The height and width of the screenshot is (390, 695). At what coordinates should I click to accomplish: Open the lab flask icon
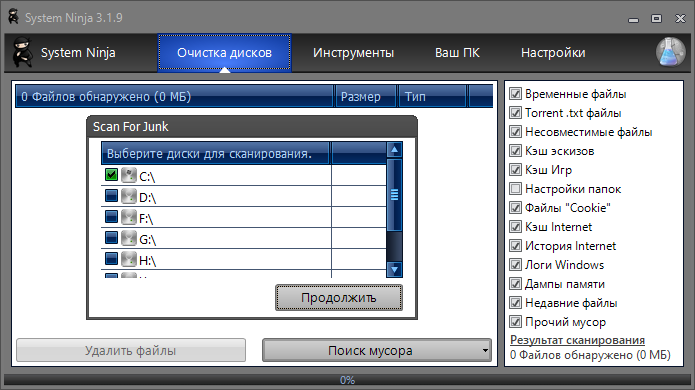671,52
